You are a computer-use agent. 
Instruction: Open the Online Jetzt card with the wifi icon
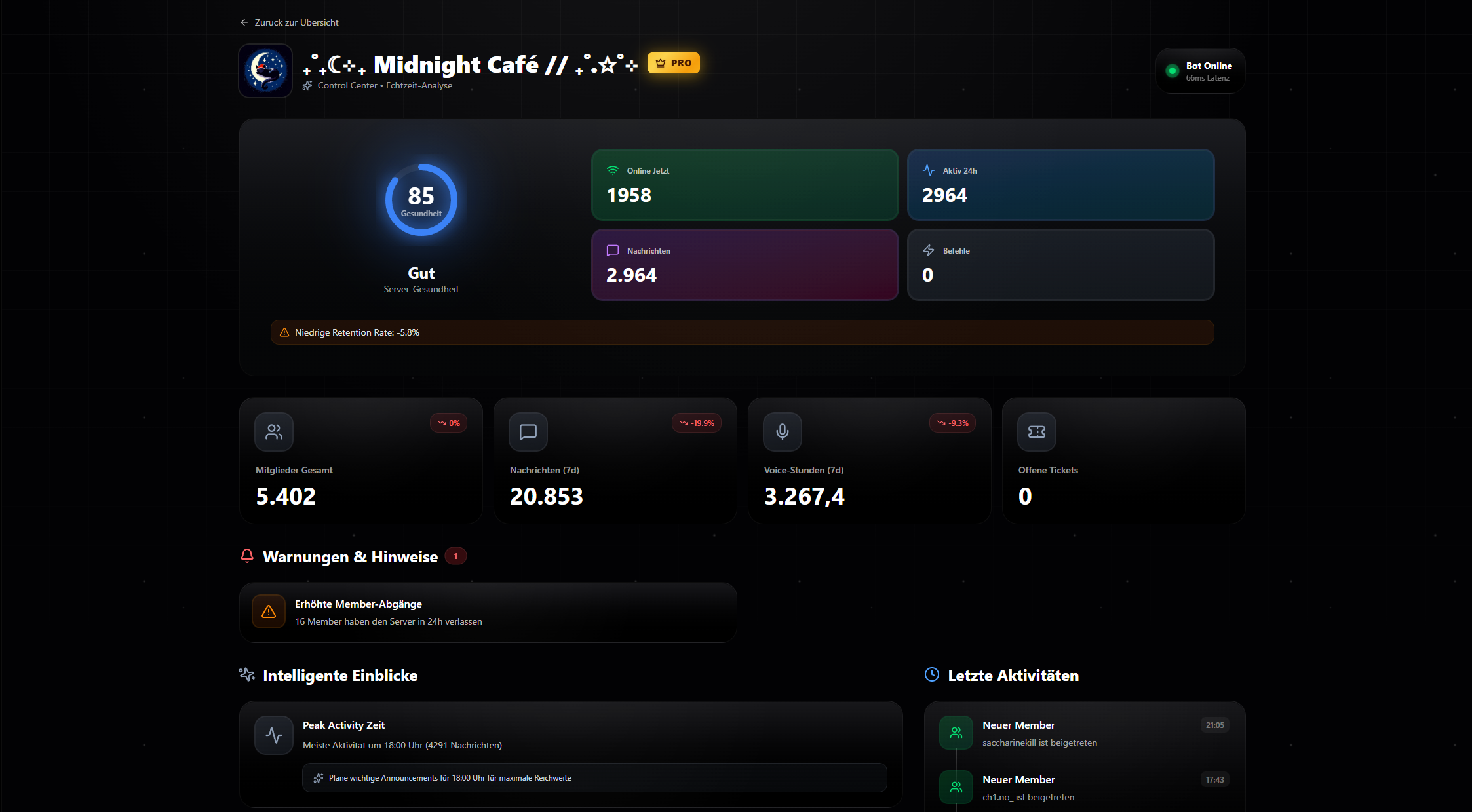pyautogui.click(x=745, y=185)
